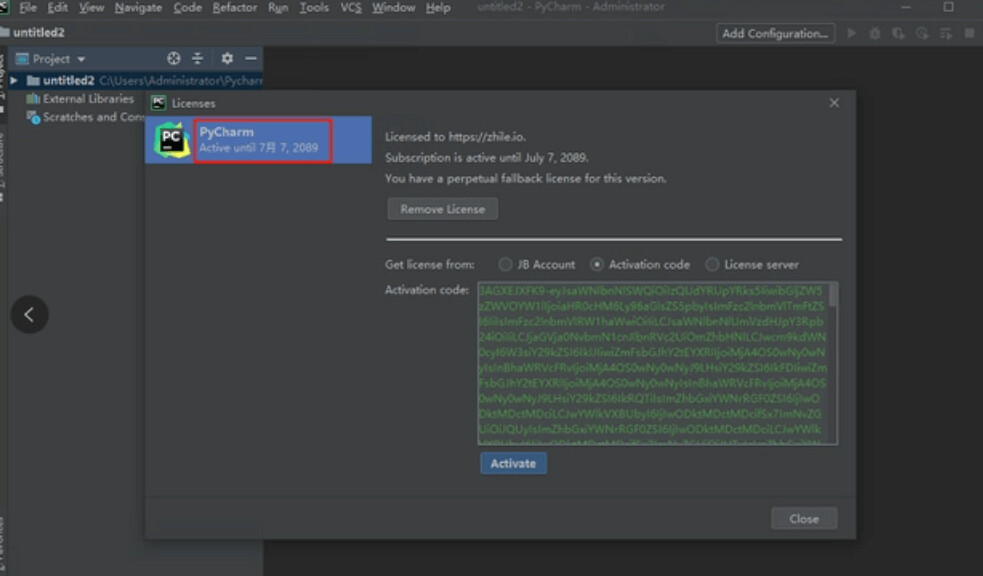
Task: Click the Stop icon in toolbar
Action: point(969,33)
